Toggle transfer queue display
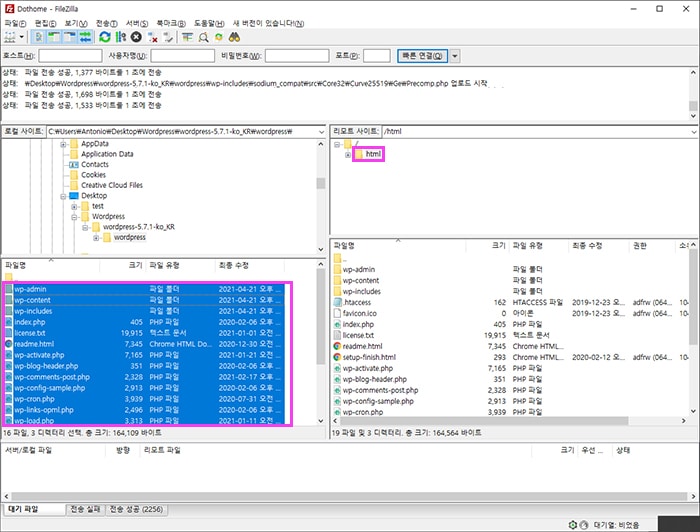Viewport: 700px width, 532px height. pyautogui.click(x=85, y=37)
